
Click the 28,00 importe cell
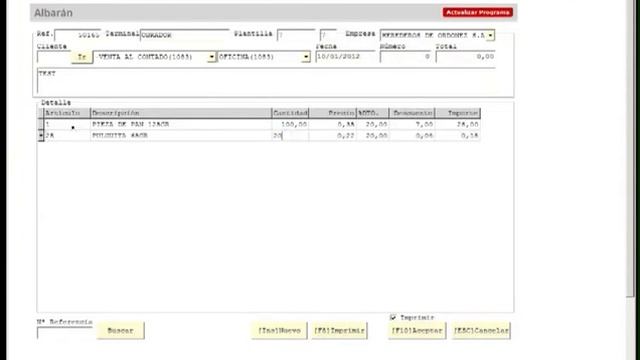pos(458,124)
